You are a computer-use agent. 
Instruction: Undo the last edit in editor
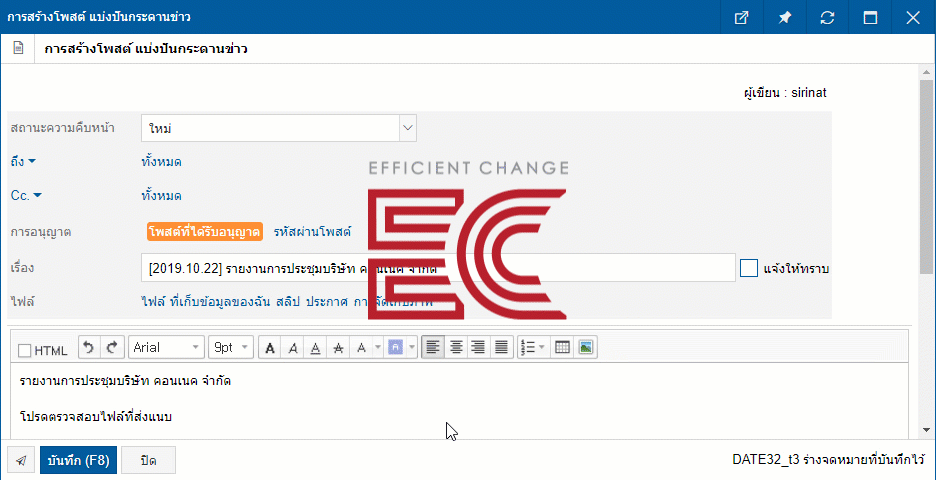click(x=89, y=347)
